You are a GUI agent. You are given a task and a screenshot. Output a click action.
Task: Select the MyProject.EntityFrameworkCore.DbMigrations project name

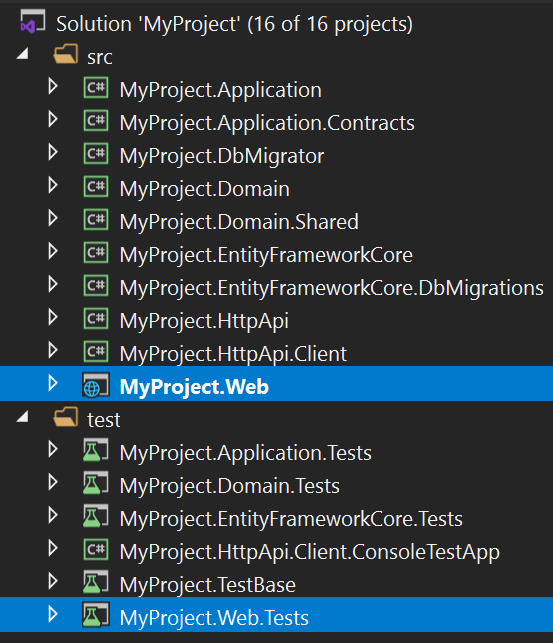(332, 288)
